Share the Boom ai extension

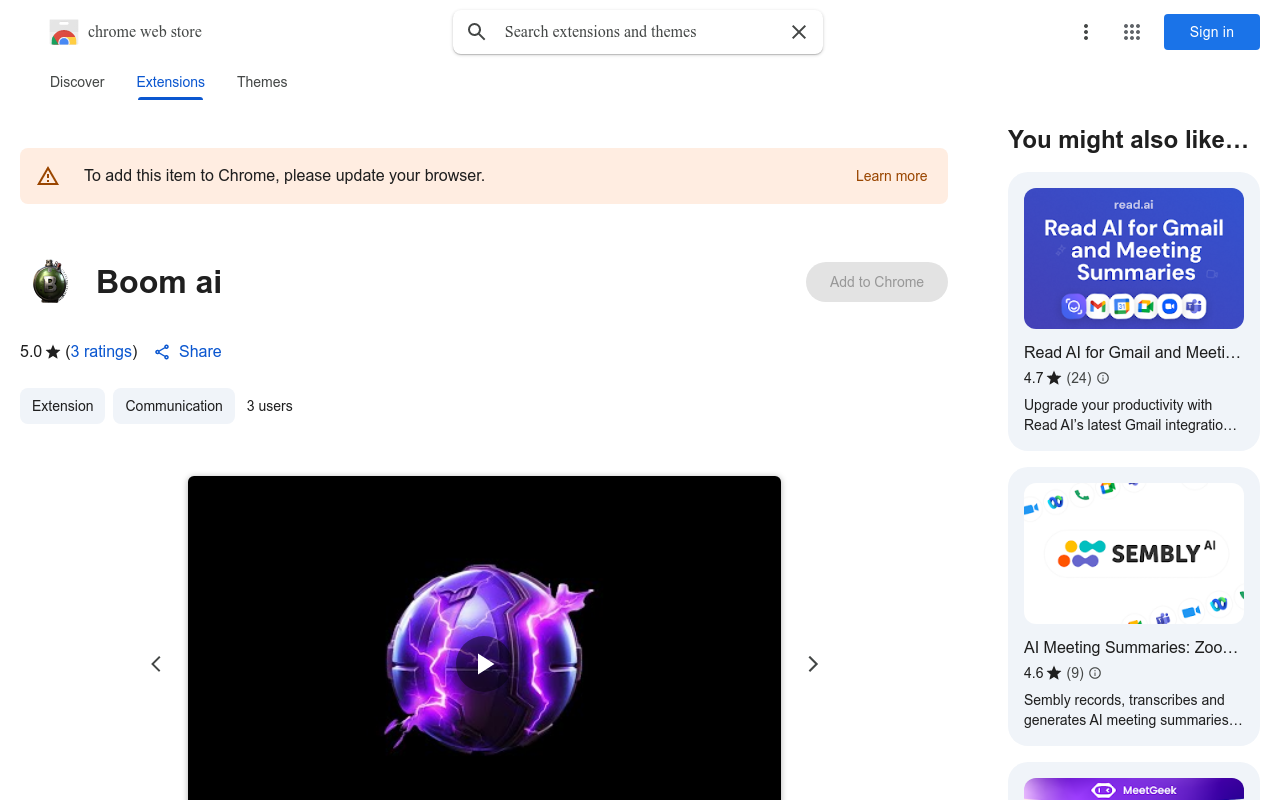pos(188,352)
